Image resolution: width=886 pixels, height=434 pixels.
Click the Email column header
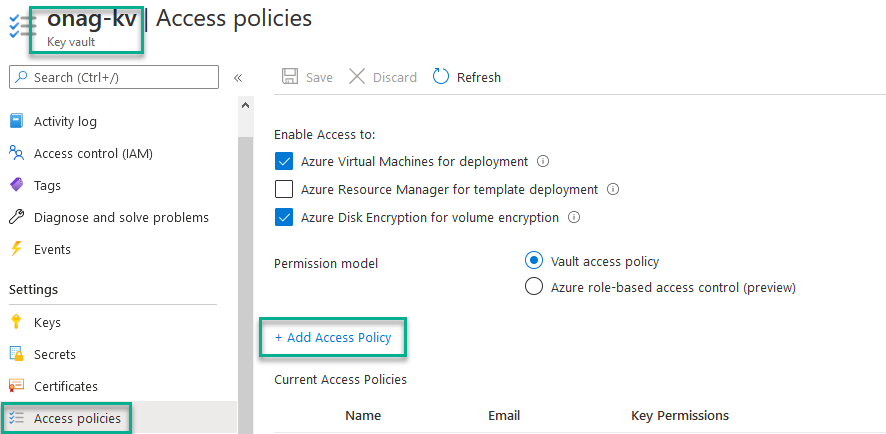504,416
